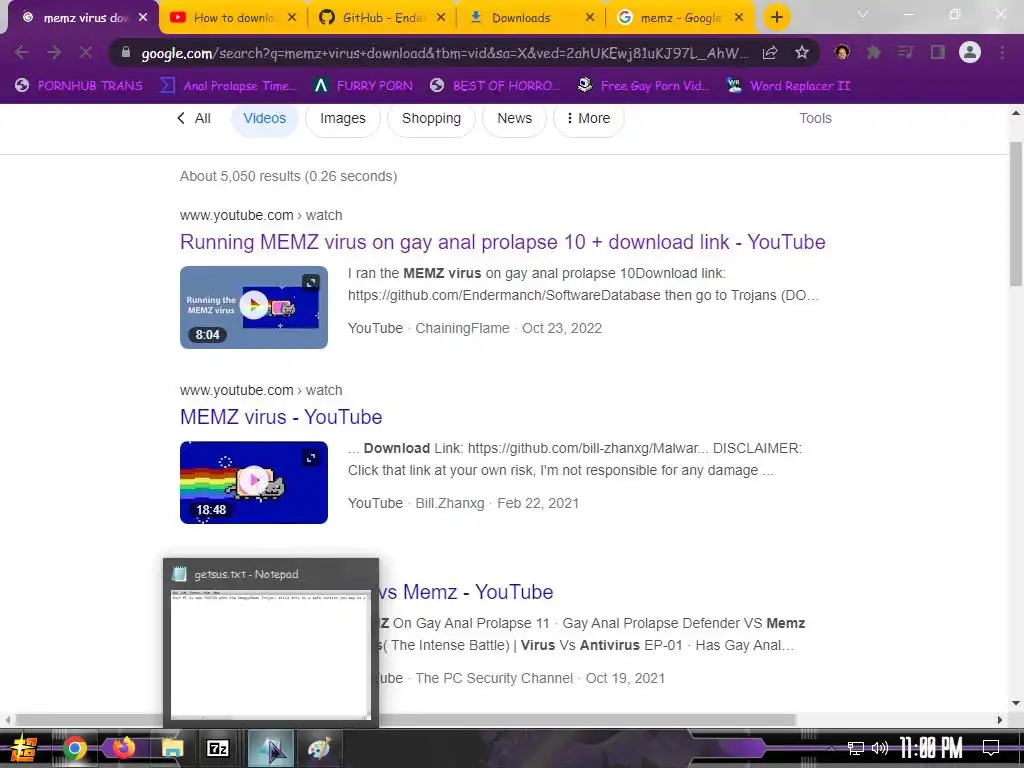
Task: Select the Images filter chip
Action: (x=343, y=118)
